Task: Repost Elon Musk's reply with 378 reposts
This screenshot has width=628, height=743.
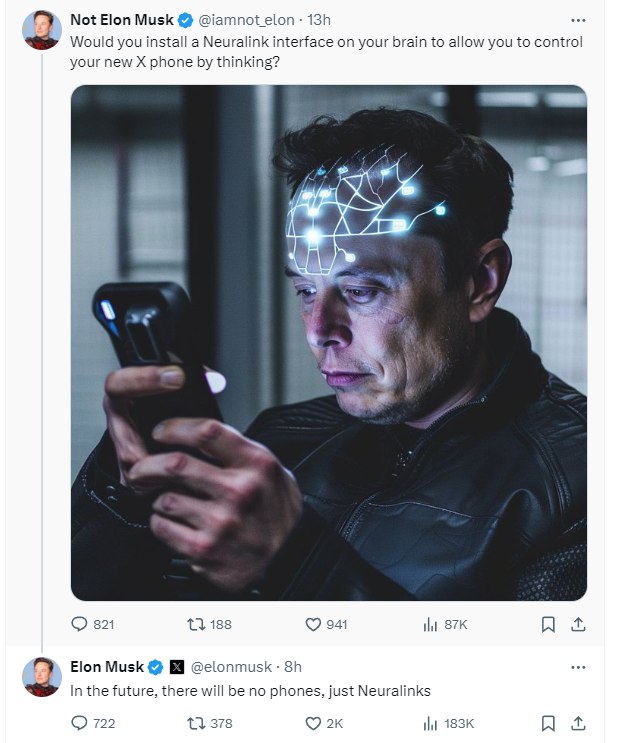Action: tap(209, 723)
